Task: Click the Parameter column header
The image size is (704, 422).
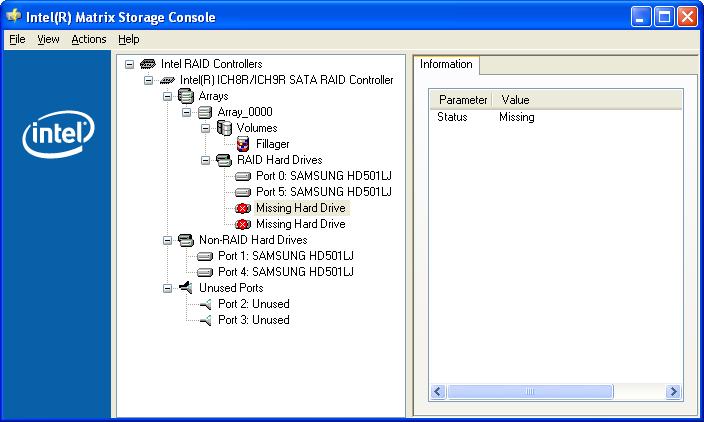Action: pyautogui.click(x=461, y=100)
